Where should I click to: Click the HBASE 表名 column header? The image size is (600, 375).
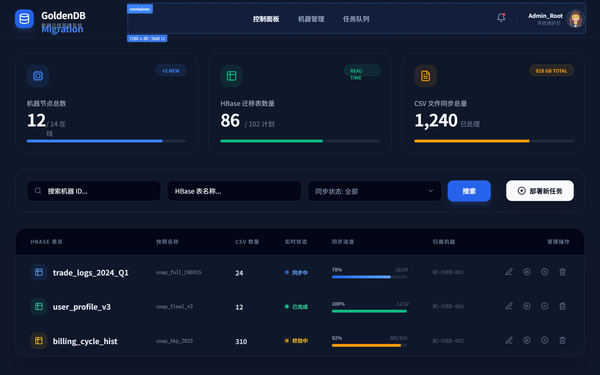point(47,241)
